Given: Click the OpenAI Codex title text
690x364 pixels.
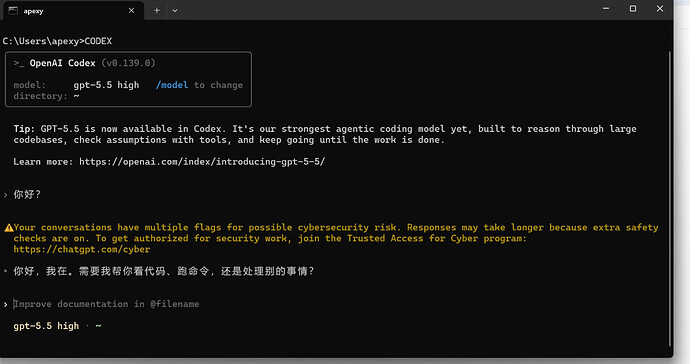Looking at the screenshot, I should pyautogui.click(x=62, y=63).
